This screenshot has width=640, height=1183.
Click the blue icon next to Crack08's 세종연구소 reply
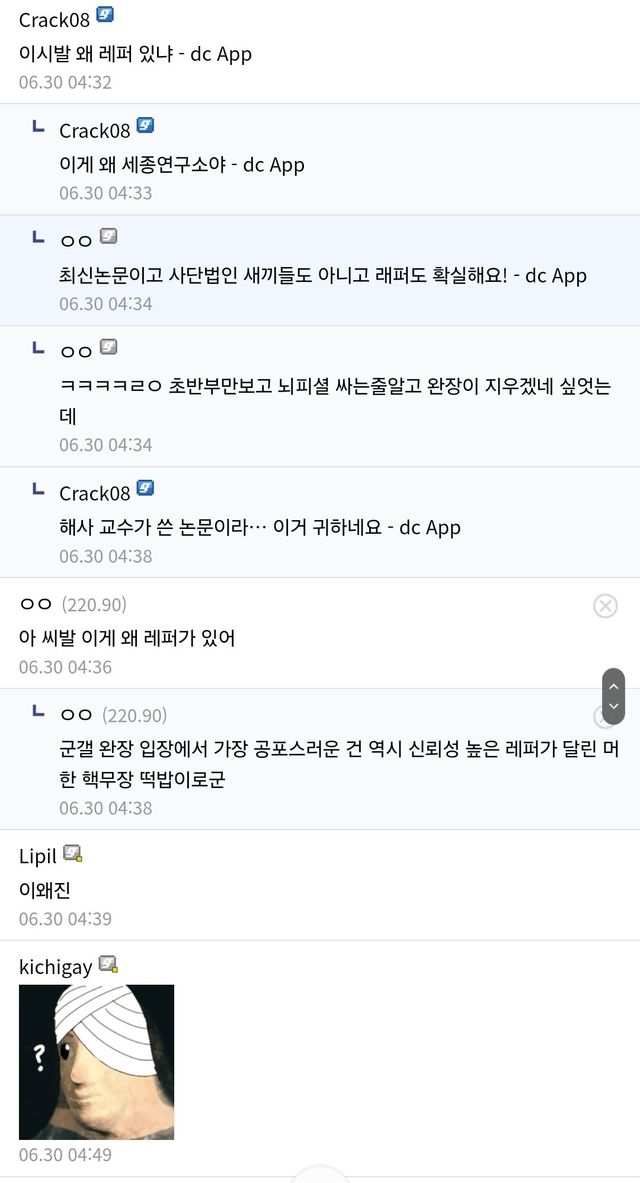(145, 127)
